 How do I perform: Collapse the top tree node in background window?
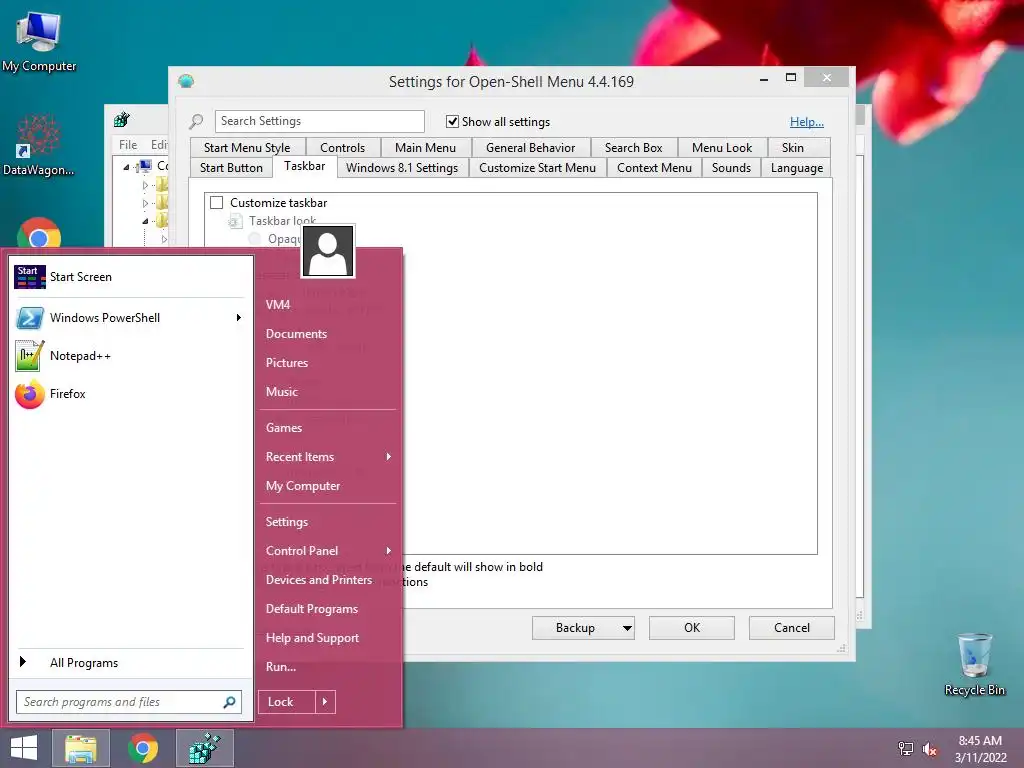coord(126,167)
